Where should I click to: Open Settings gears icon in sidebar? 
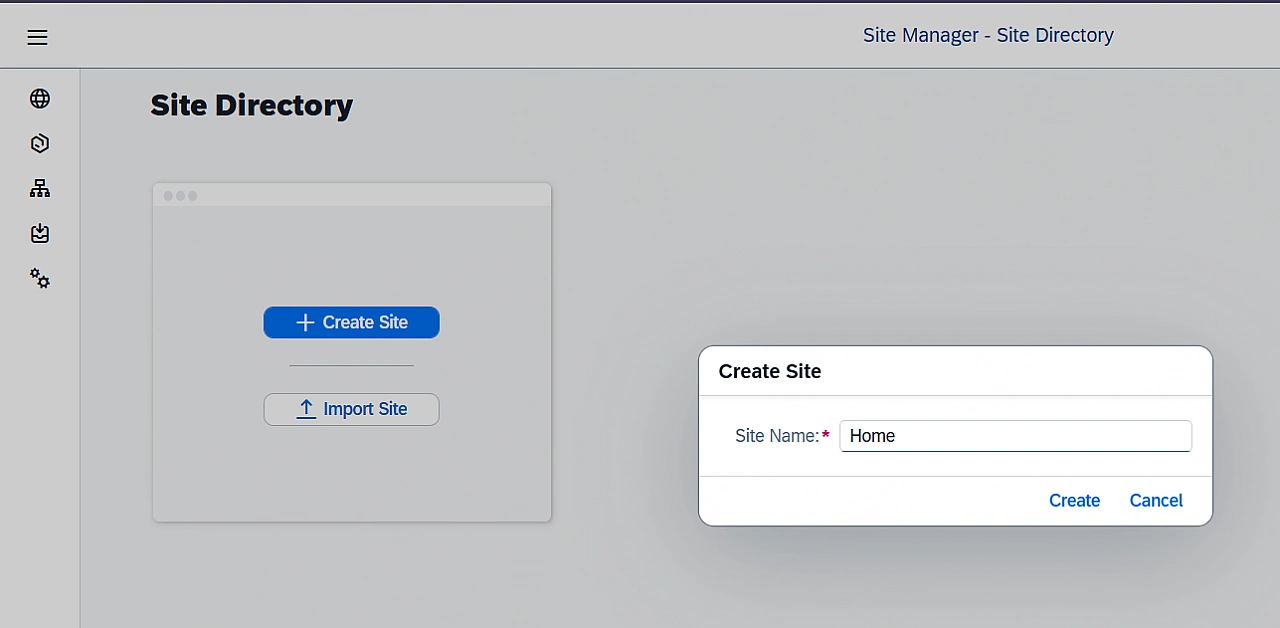[40, 278]
